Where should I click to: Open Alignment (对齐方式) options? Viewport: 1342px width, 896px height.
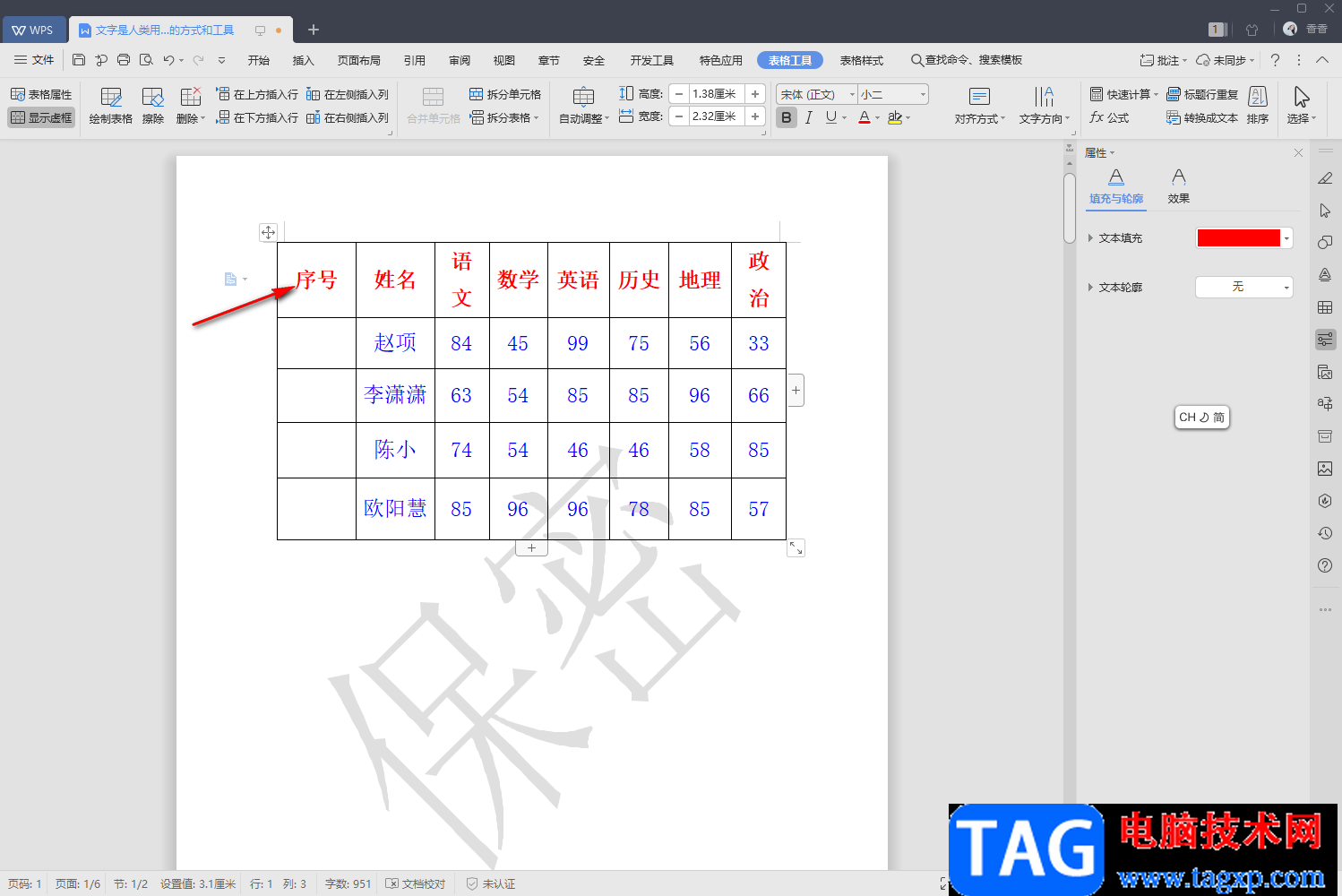pos(980,106)
